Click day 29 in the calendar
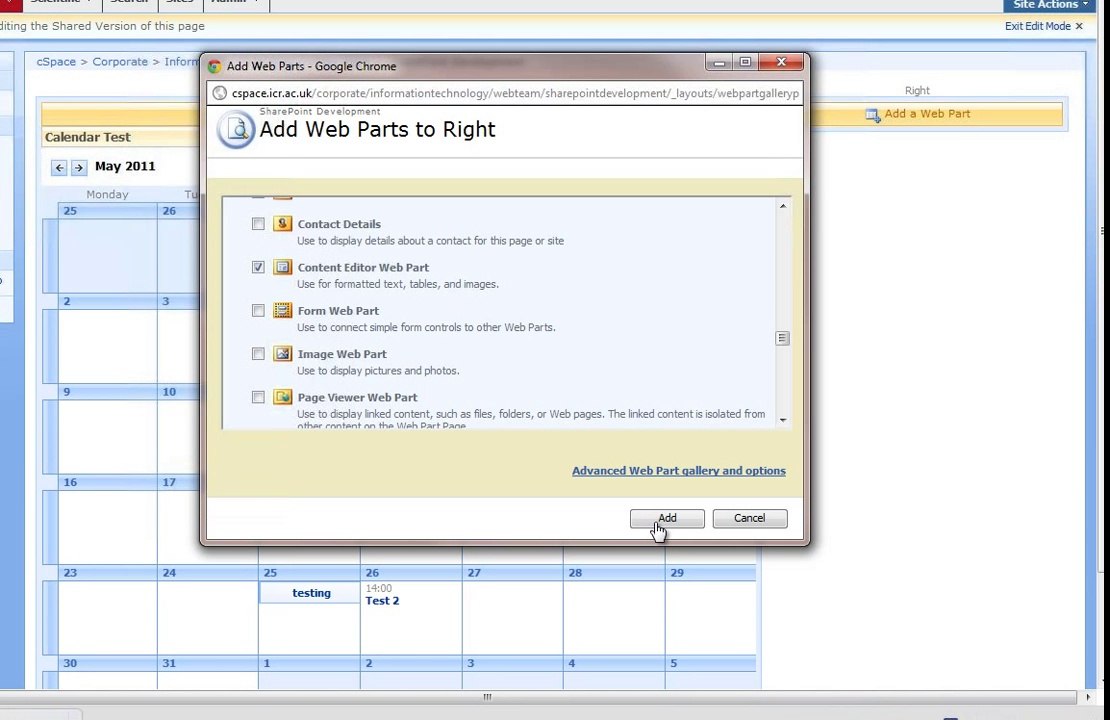Viewport: 1110px width, 720px height. tap(677, 573)
